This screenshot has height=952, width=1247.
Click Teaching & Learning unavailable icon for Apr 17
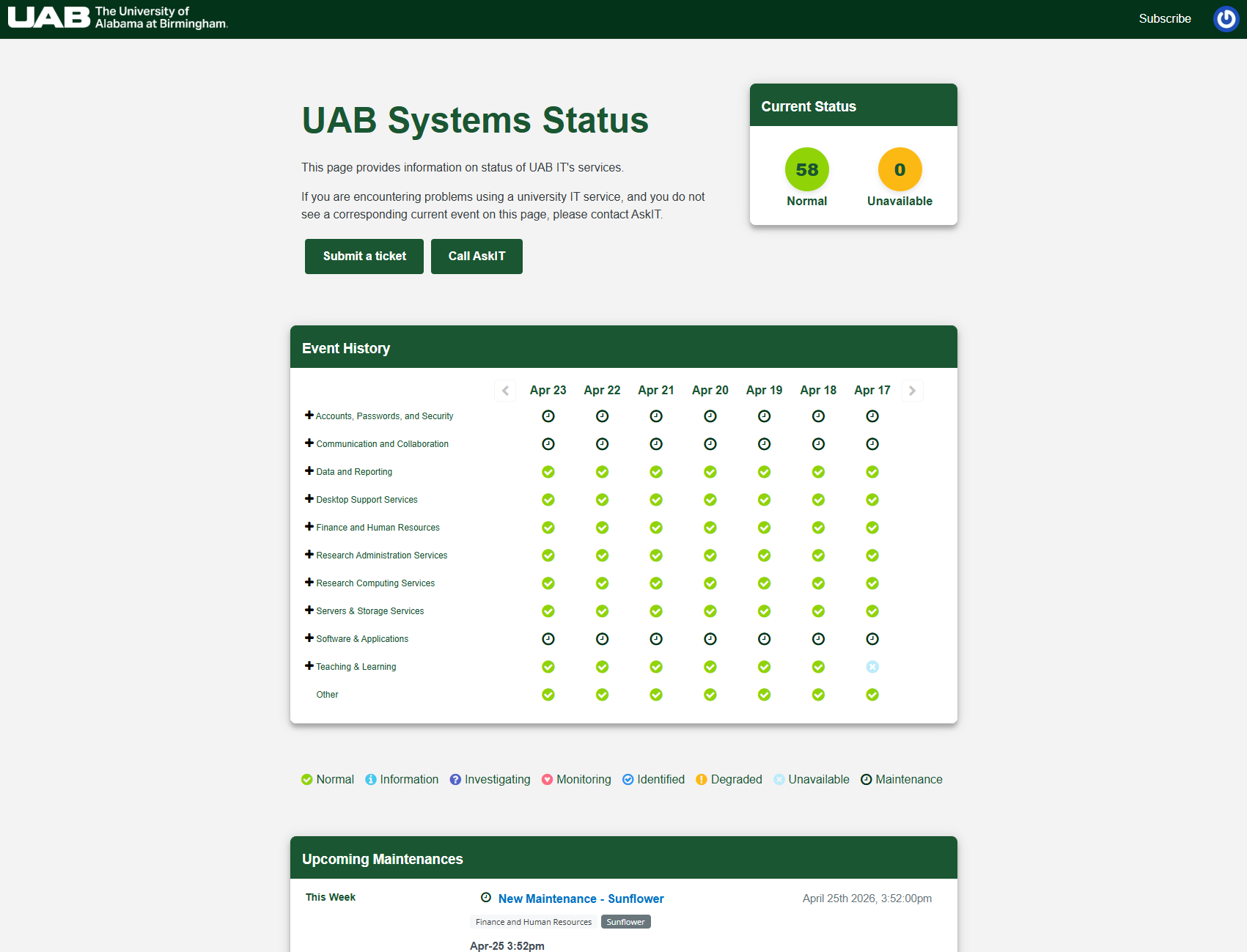pos(872,667)
